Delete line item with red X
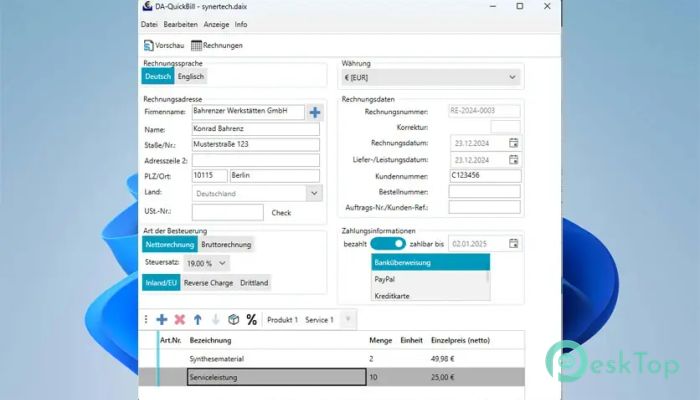This screenshot has width=700, height=400. click(180, 319)
